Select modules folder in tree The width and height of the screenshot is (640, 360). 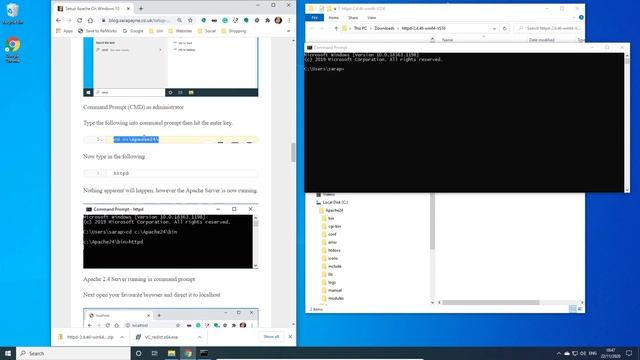[x=336, y=298]
